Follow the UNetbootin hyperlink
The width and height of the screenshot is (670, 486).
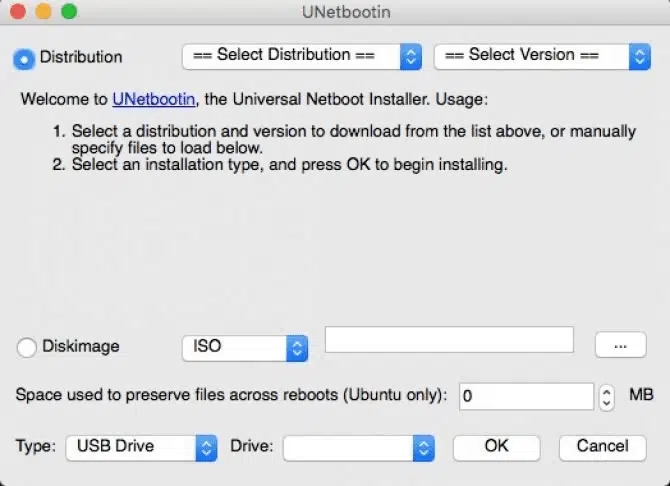coord(155,100)
